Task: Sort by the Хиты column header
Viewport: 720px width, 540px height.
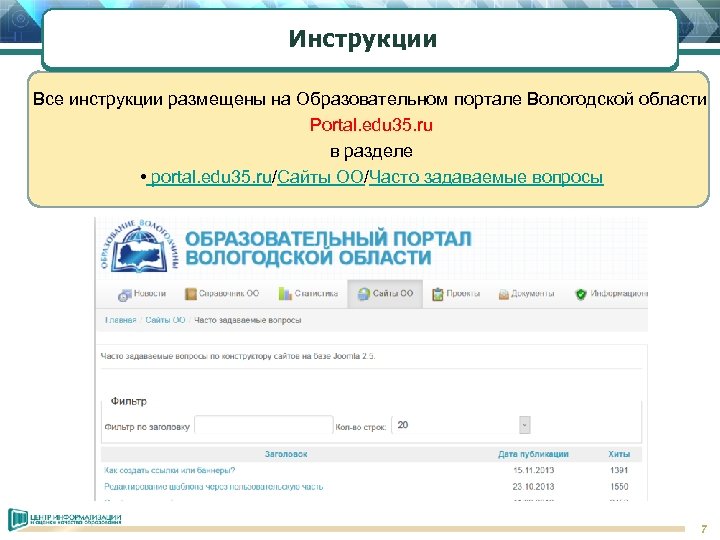Action: pos(619,454)
